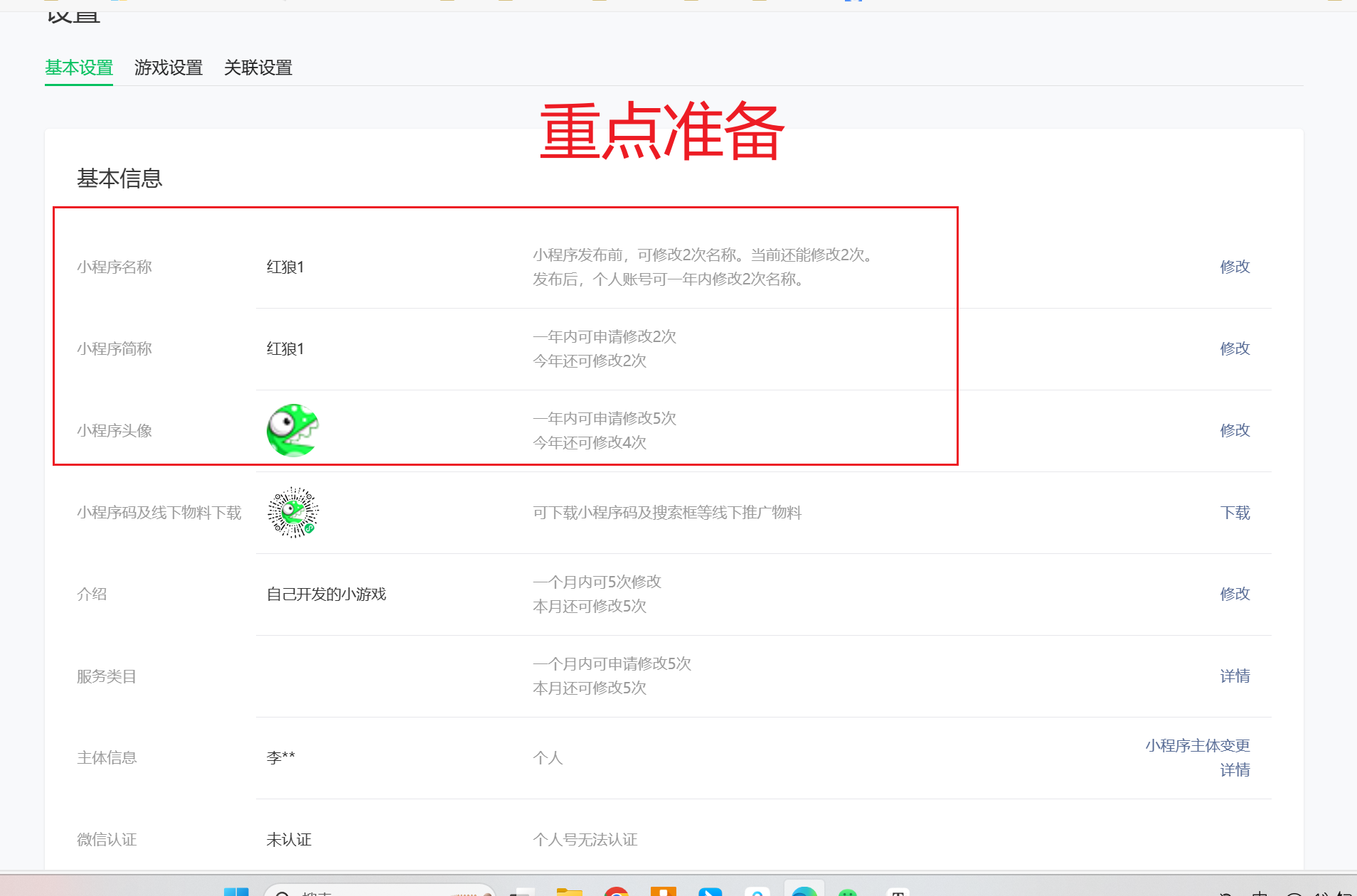Click the mini program QR code image
This screenshot has width=1357, height=896.
(x=292, y=513)
